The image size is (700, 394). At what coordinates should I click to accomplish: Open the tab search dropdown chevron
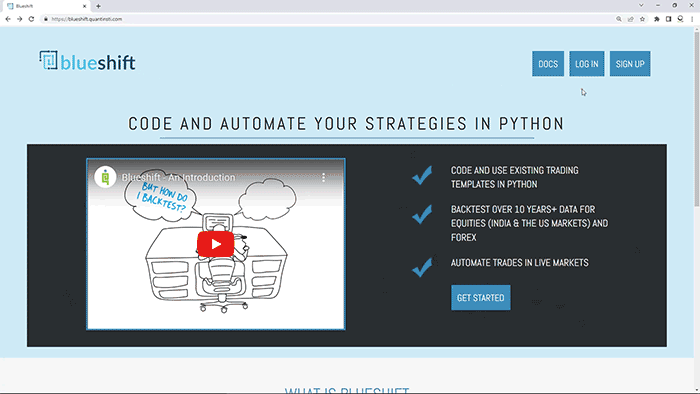(x=641, y=5)
